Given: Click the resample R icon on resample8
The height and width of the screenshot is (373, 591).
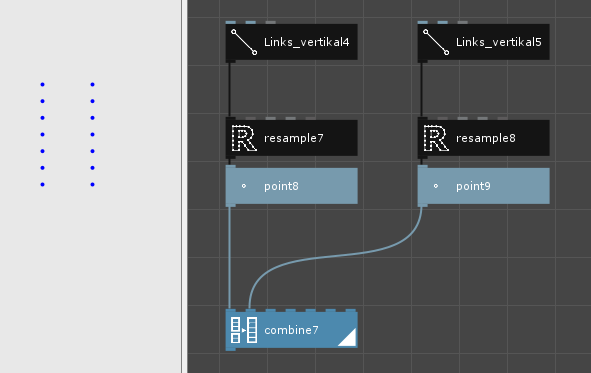Looking at the screenshot, I should click(x=436, y=138).
